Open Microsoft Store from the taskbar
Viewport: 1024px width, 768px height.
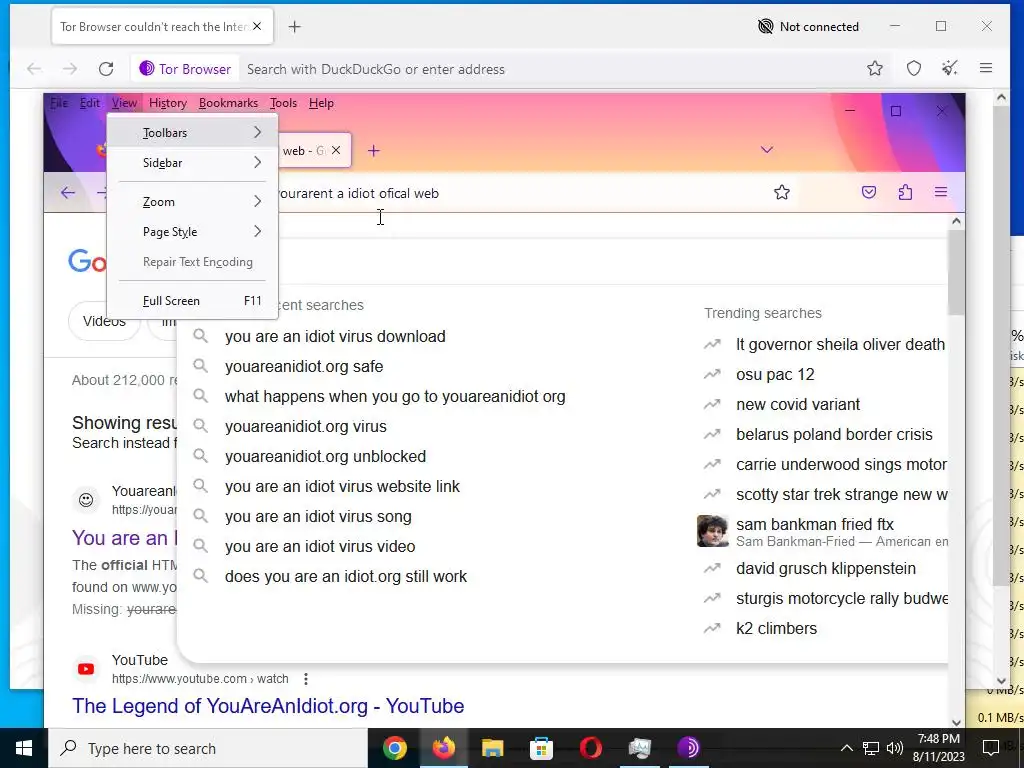click(541, 748)
